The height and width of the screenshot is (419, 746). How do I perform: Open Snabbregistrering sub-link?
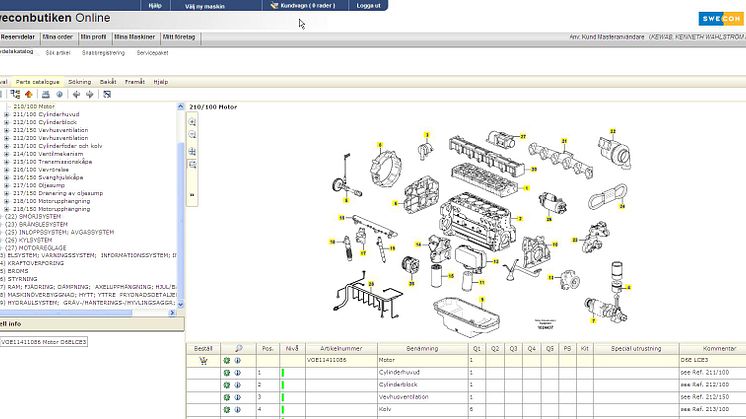(103, 53)
